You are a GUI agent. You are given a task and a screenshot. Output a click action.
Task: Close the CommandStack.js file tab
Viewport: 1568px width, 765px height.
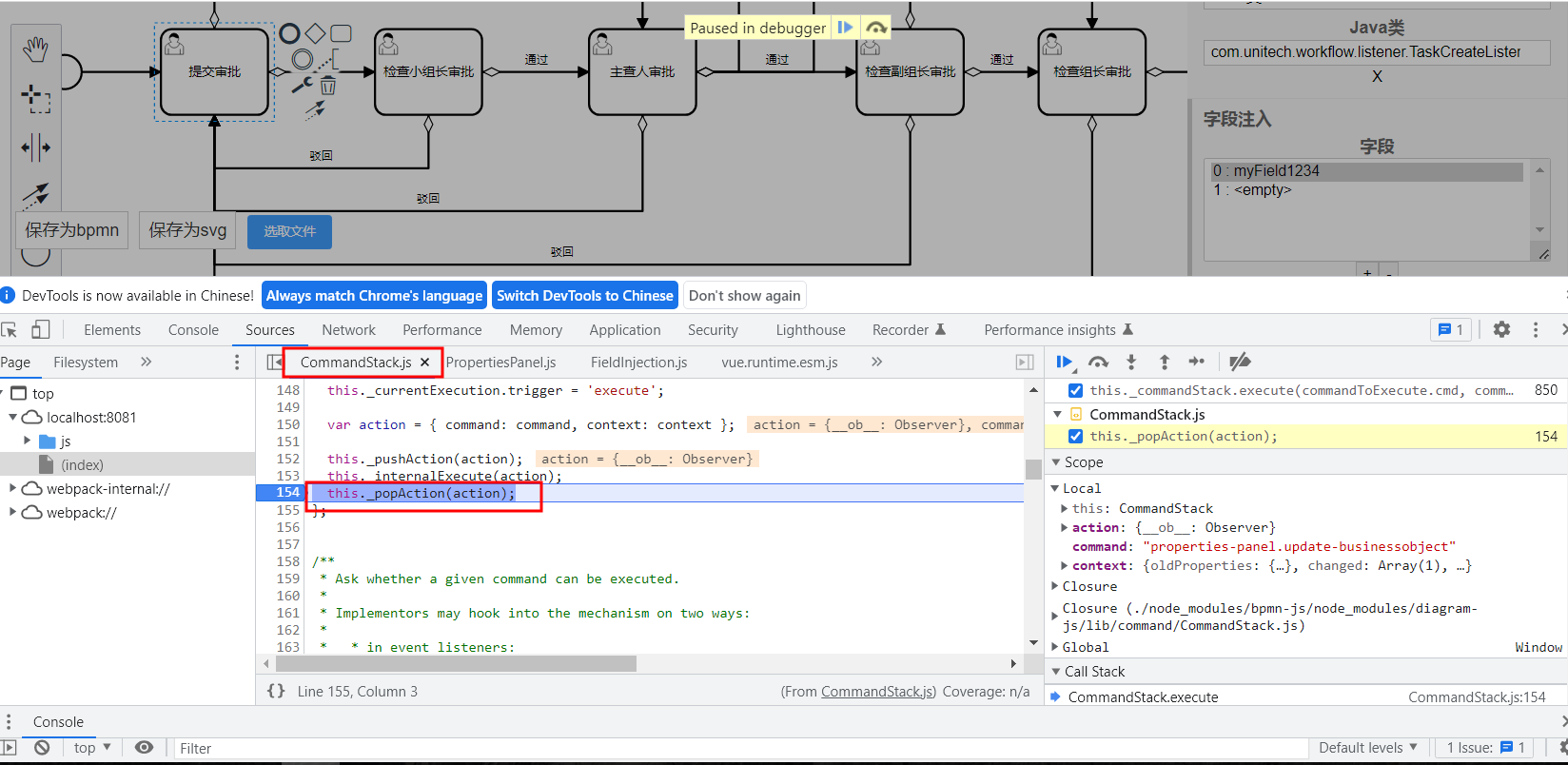[x=425, y=363]
